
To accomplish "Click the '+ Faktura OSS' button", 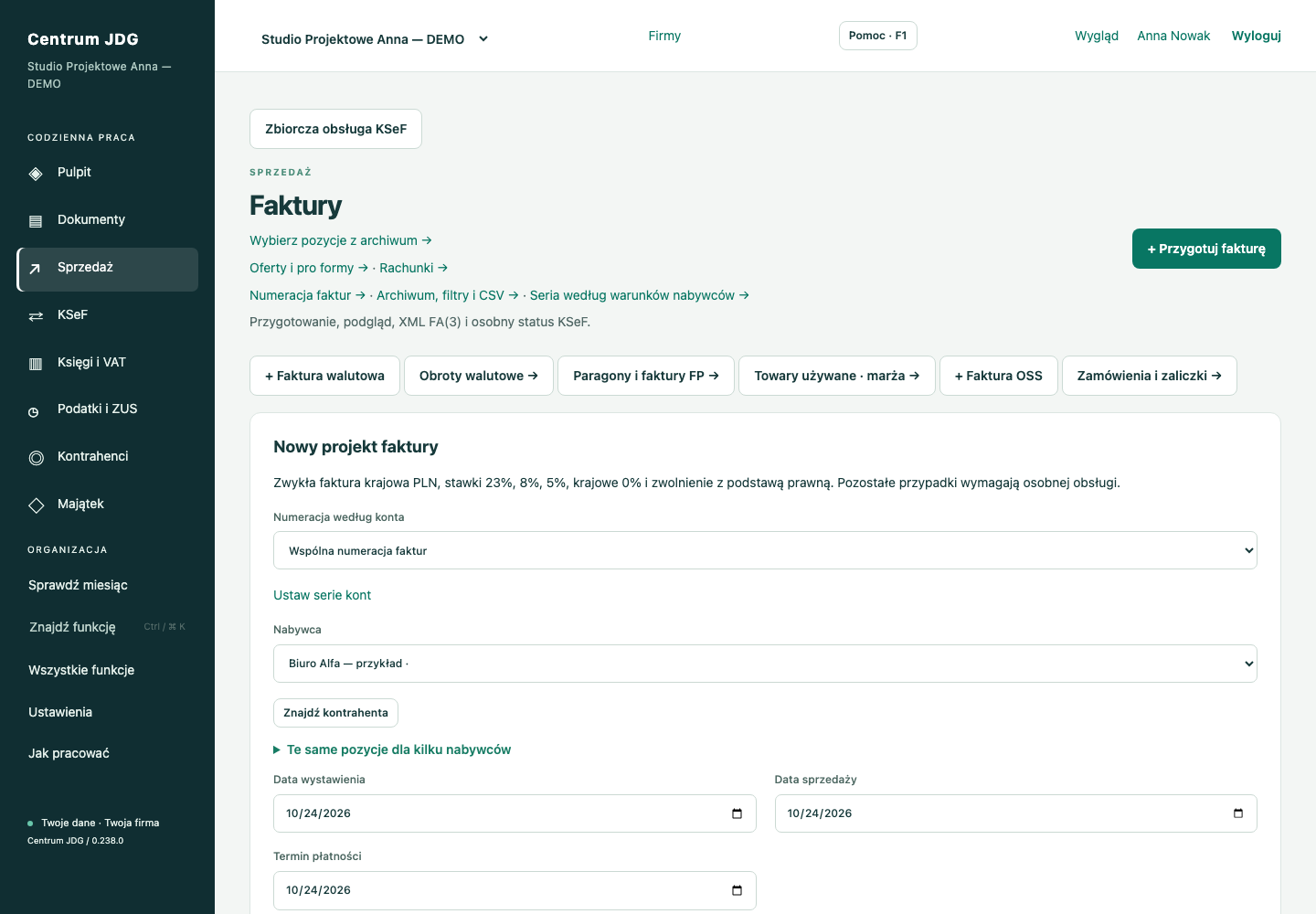I will pos(999,376).
